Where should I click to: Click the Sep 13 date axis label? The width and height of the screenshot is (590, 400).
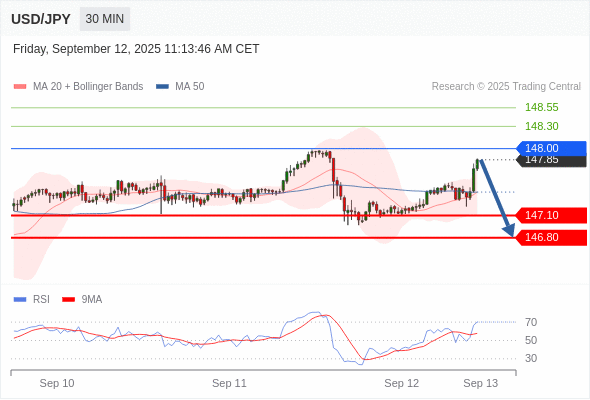pos(481,383)
